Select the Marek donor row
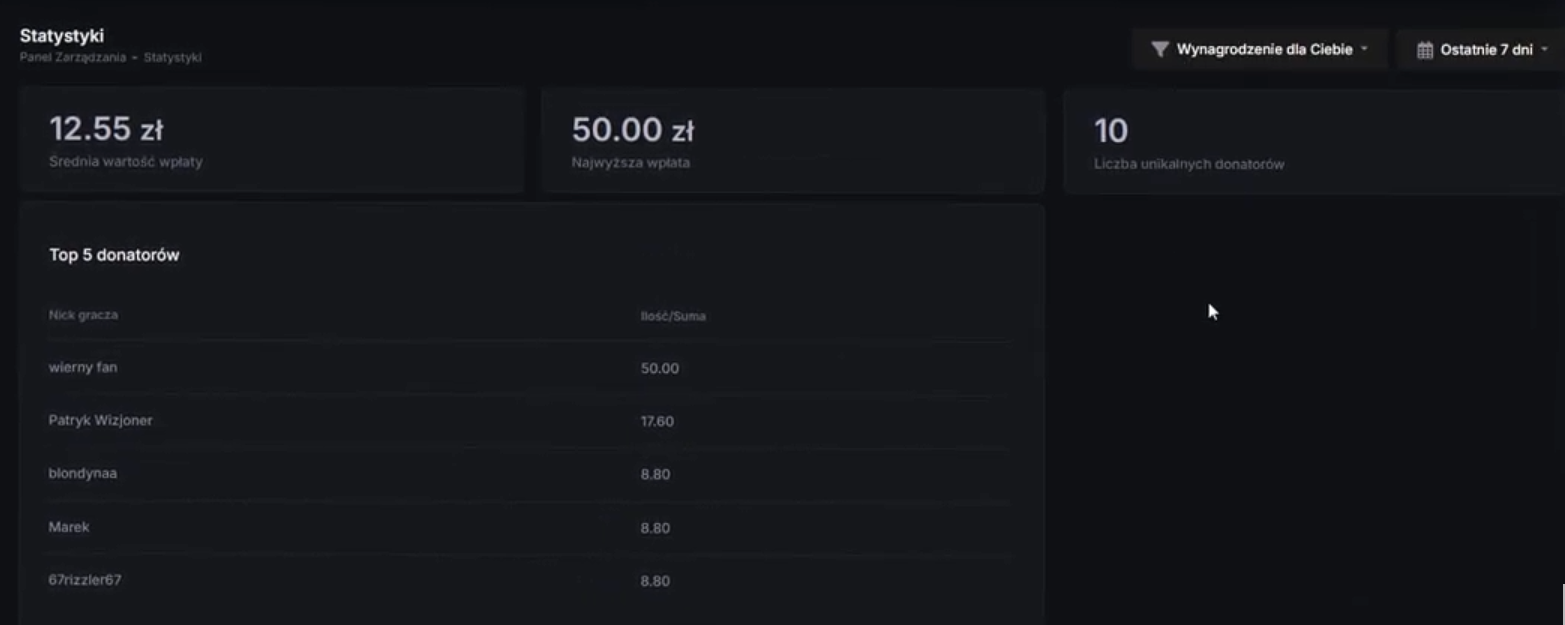 pyautogui.click(x=530, y=527)
